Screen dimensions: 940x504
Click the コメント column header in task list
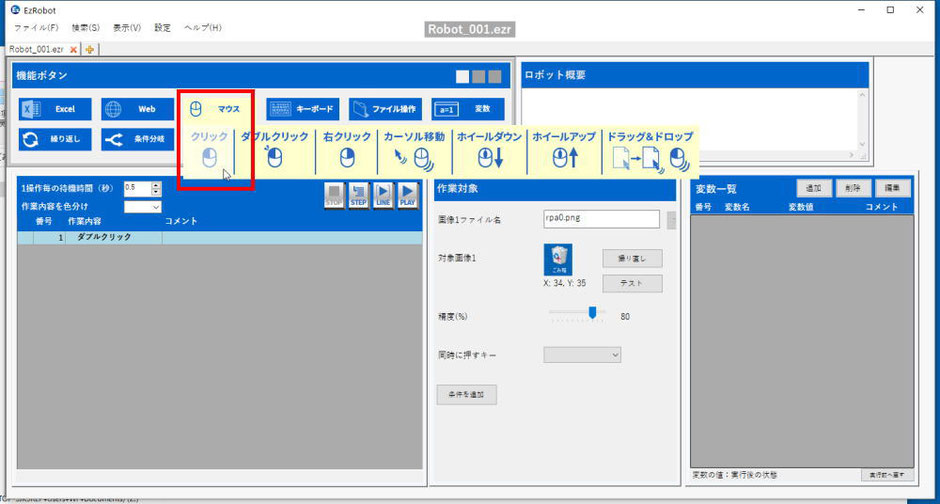(x=181, y=221)
